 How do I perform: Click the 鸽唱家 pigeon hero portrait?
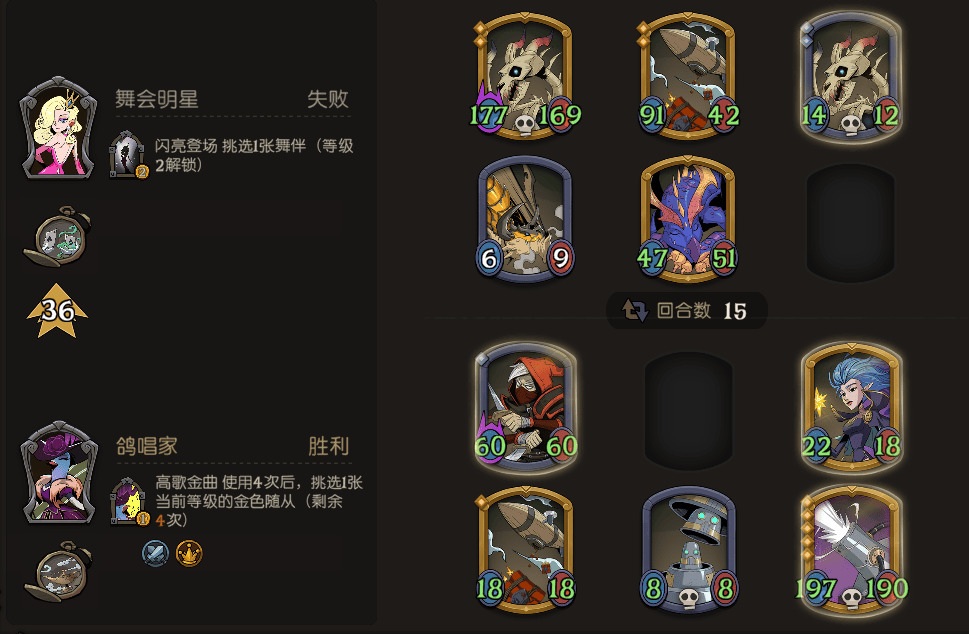click(59, 473)
